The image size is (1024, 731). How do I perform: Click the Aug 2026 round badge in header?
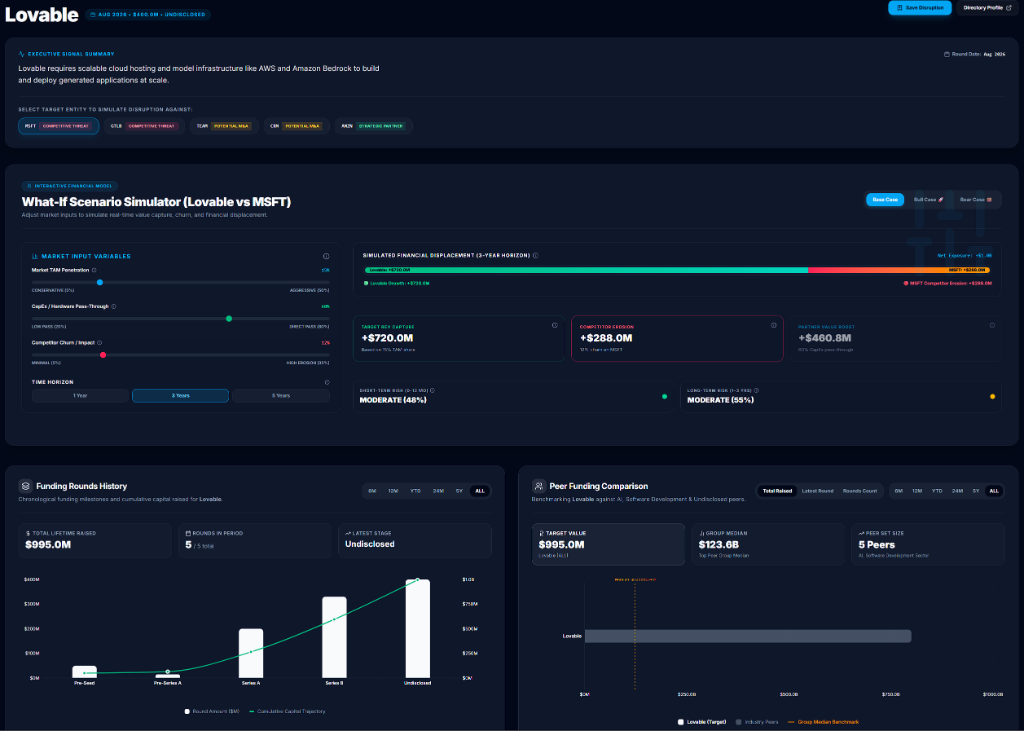[148, 14]
